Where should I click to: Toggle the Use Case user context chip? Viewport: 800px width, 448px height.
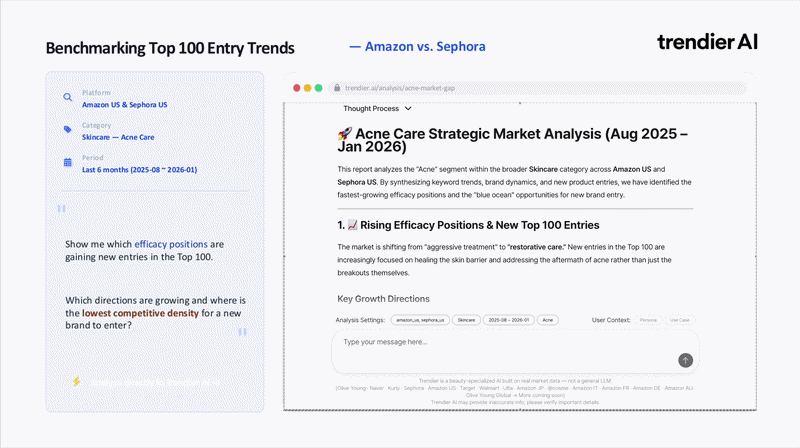point(679,320)
